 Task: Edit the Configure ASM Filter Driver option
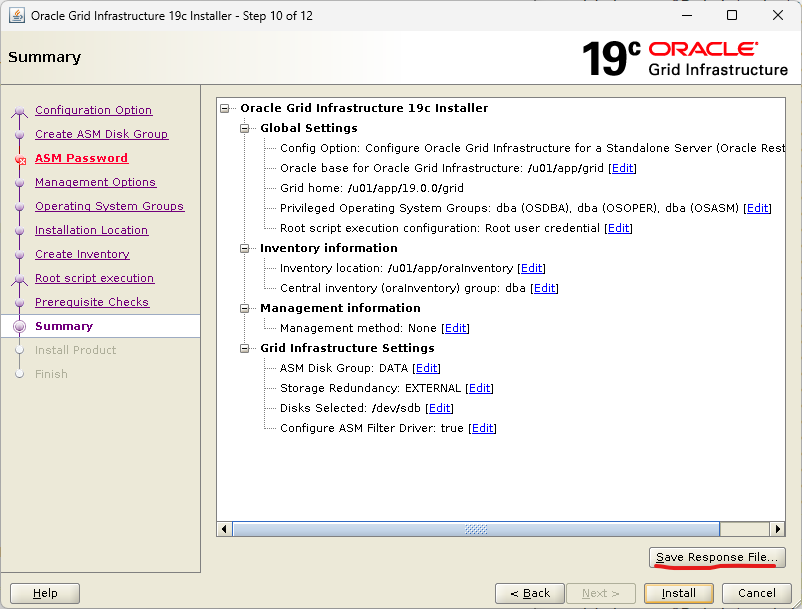(x=482, y=428)
